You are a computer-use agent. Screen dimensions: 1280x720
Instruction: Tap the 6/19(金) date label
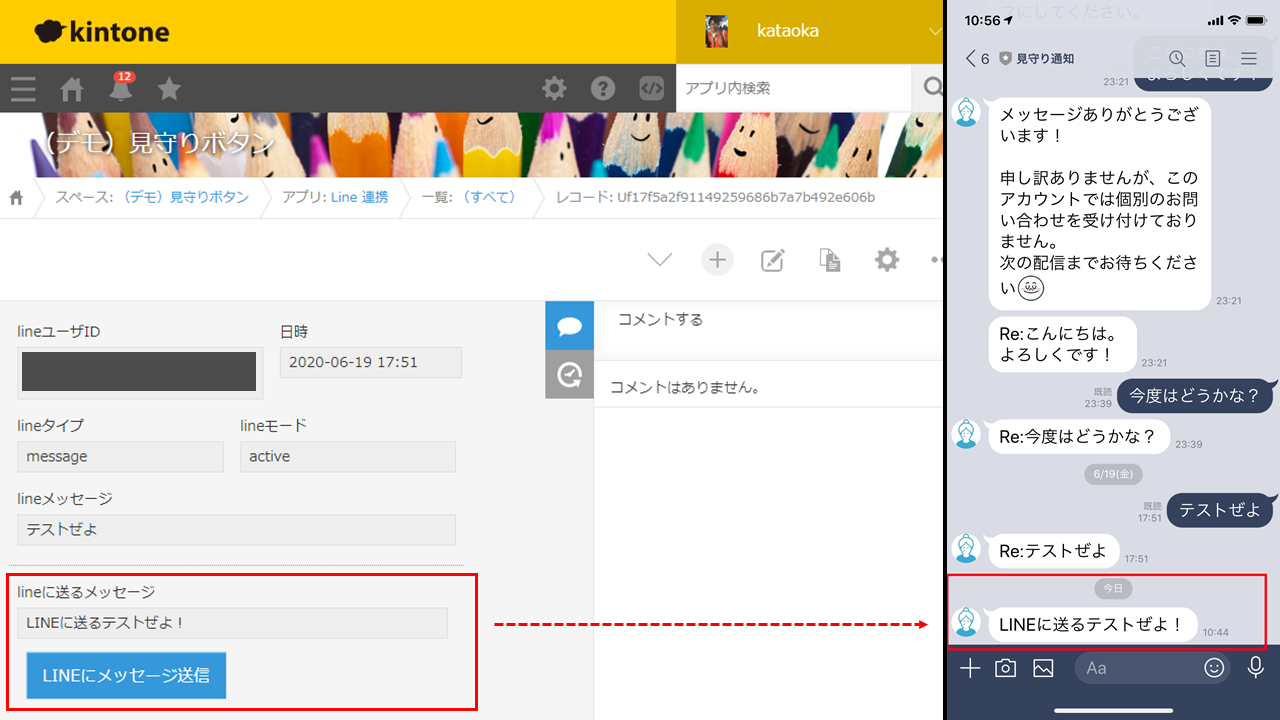1113,474
